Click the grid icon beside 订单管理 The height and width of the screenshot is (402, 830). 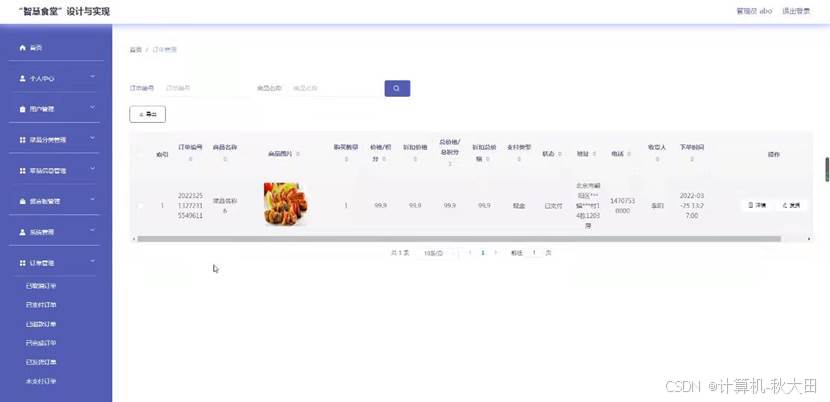(22, 263)
